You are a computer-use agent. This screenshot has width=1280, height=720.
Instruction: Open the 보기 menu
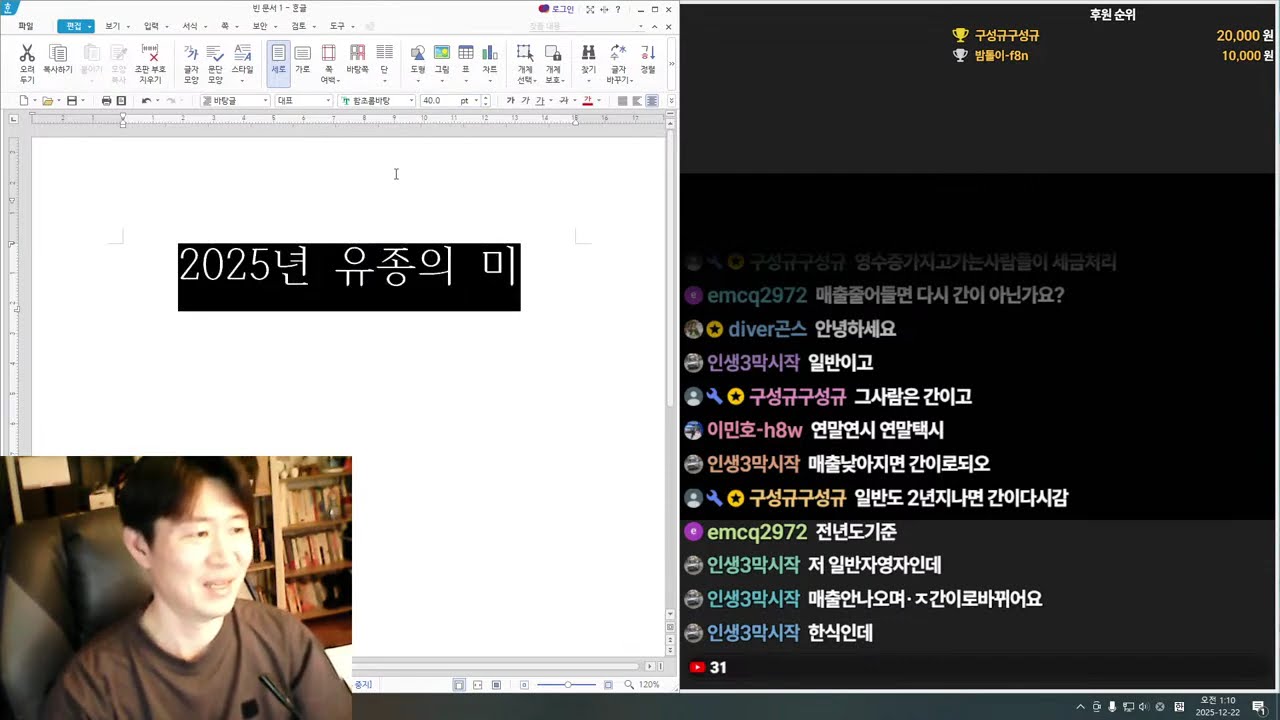(x=112, y=26)
